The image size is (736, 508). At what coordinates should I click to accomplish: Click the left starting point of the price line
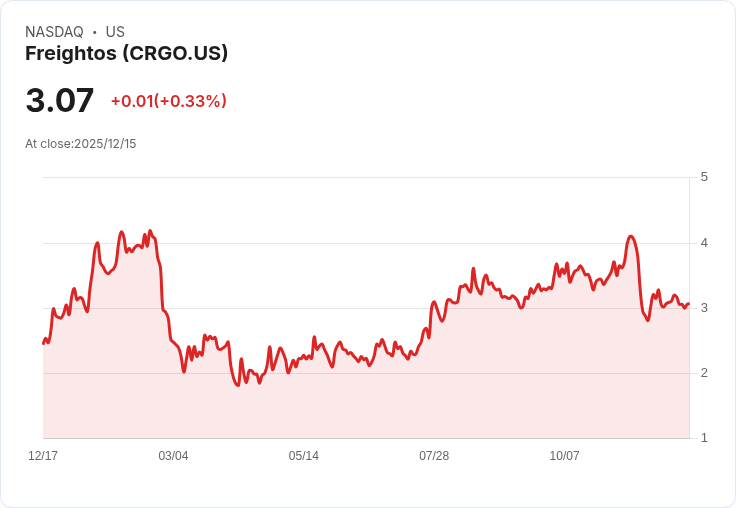pos(44,343)
